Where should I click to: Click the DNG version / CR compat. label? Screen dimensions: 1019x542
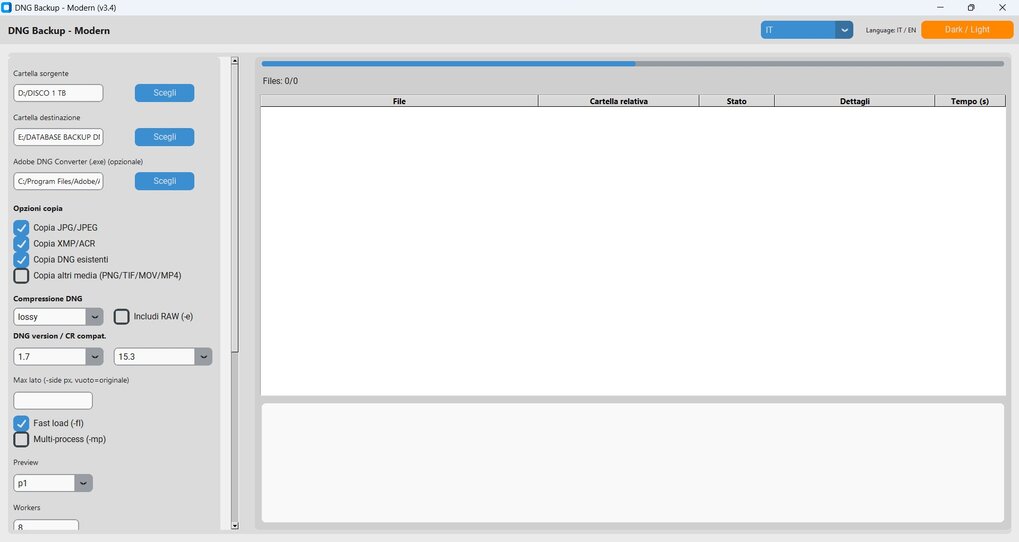[59, 336]
